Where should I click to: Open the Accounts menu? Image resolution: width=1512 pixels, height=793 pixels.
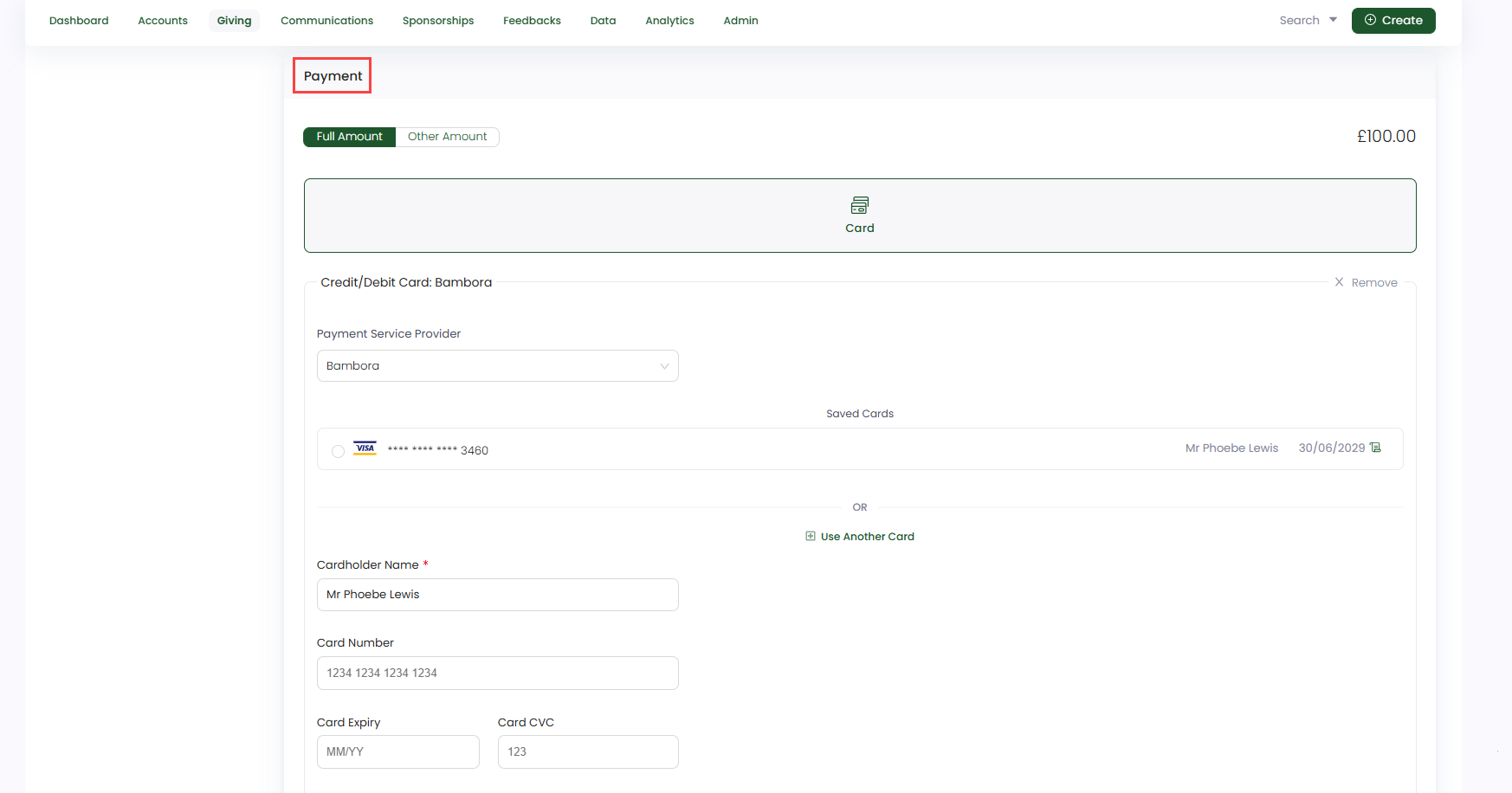point(163,21)
